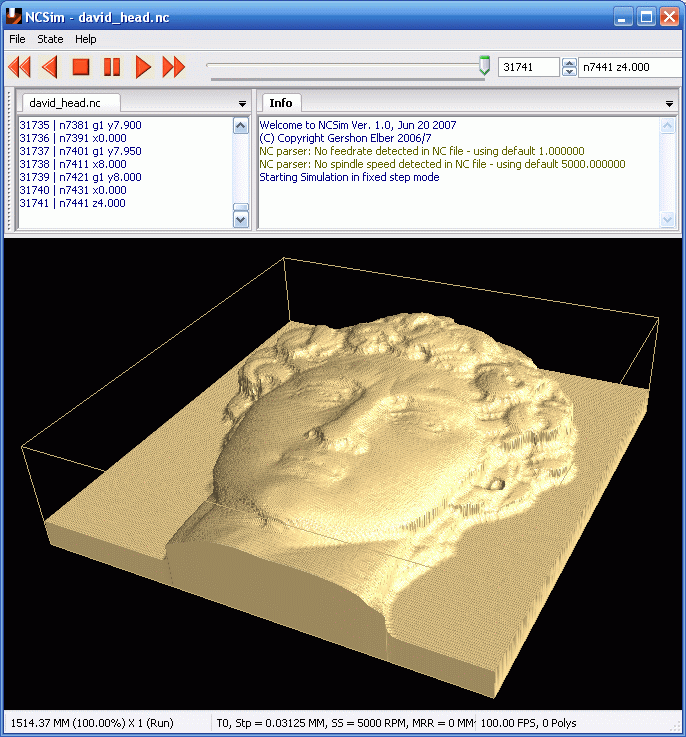Select line 31736 n7391 x0.000
Screen dimensions: 686x737
(x=73, y=138)
